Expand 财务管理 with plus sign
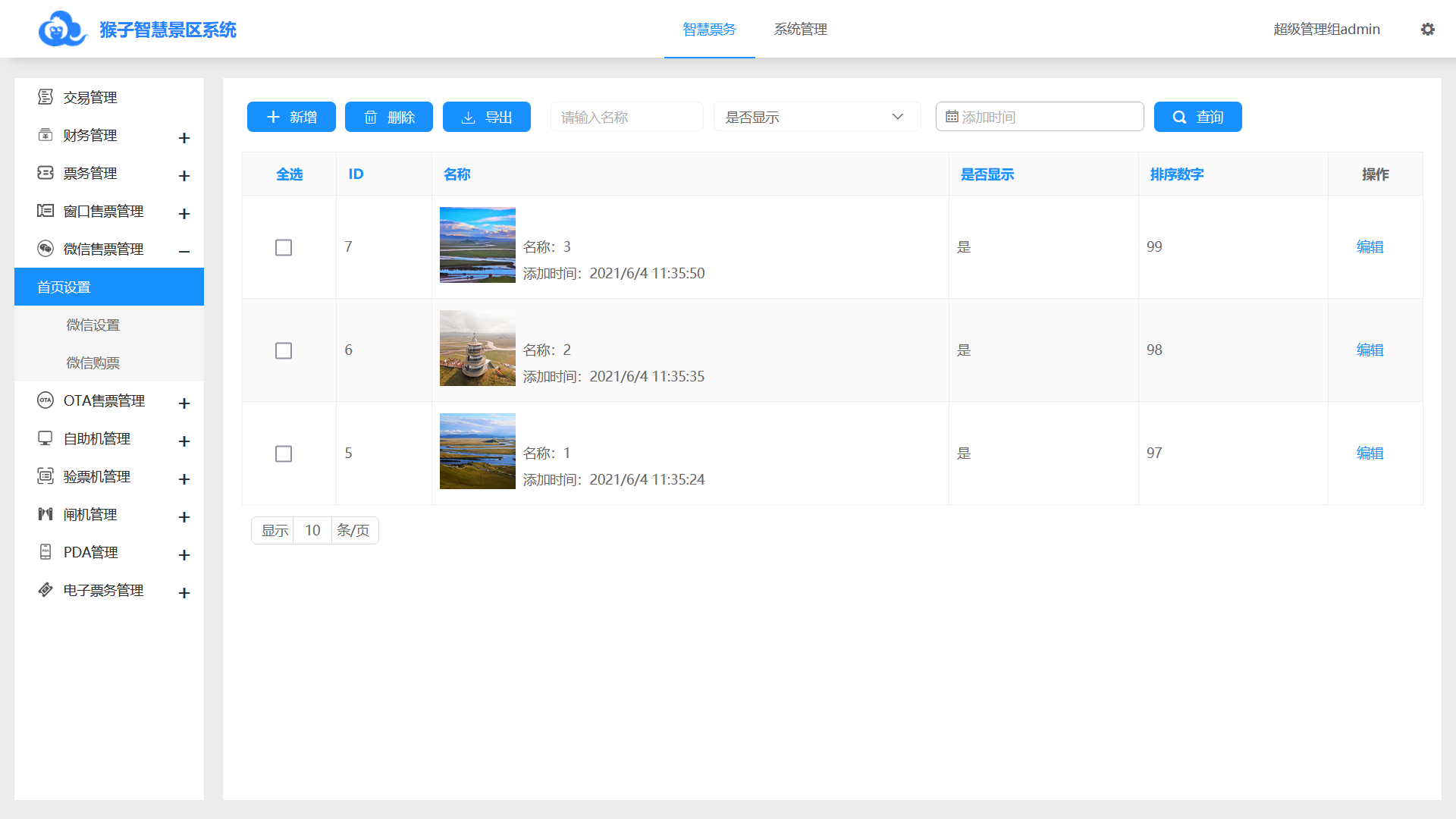 (184, 137)
